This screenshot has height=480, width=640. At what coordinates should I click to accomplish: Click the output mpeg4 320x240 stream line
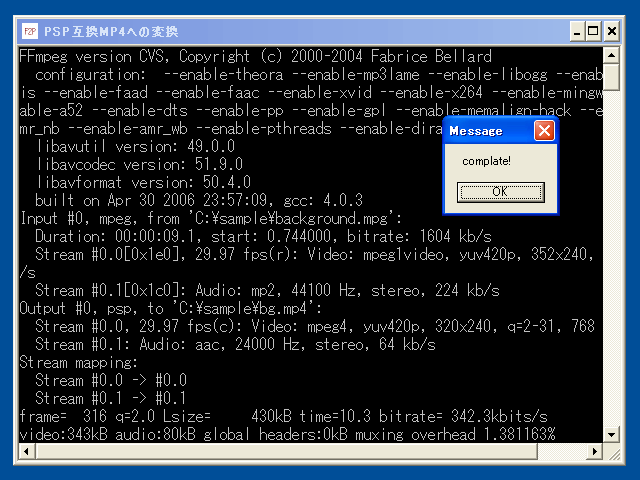(x=315, y=326)
